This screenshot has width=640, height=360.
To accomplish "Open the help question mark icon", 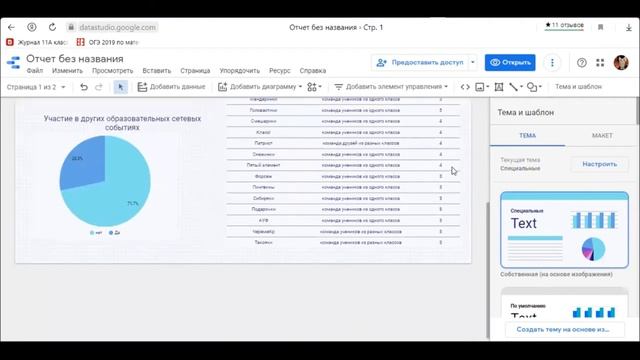I will click(x=582, y=62).
